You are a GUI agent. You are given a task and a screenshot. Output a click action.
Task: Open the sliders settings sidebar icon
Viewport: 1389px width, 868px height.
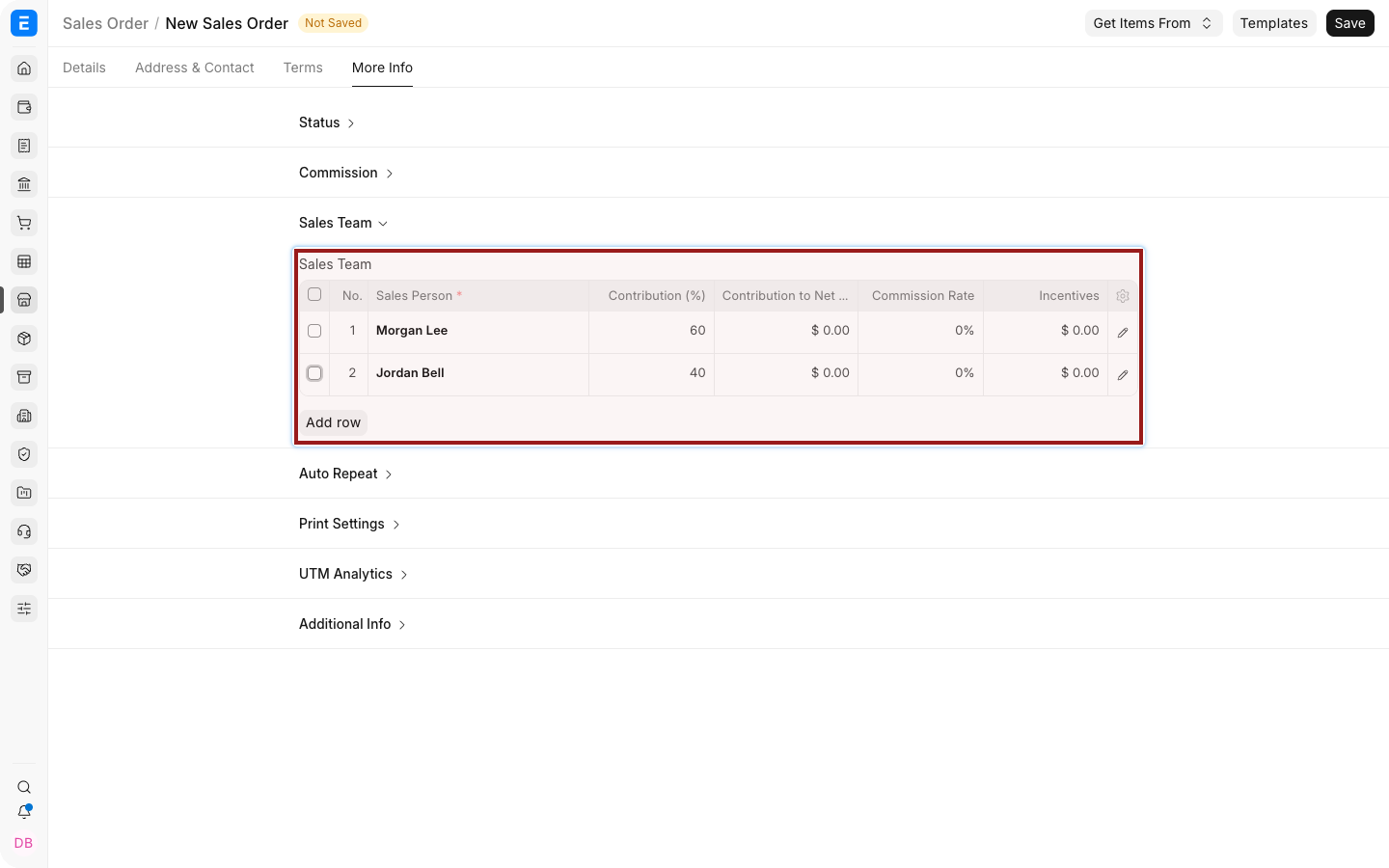coord(24,609)
